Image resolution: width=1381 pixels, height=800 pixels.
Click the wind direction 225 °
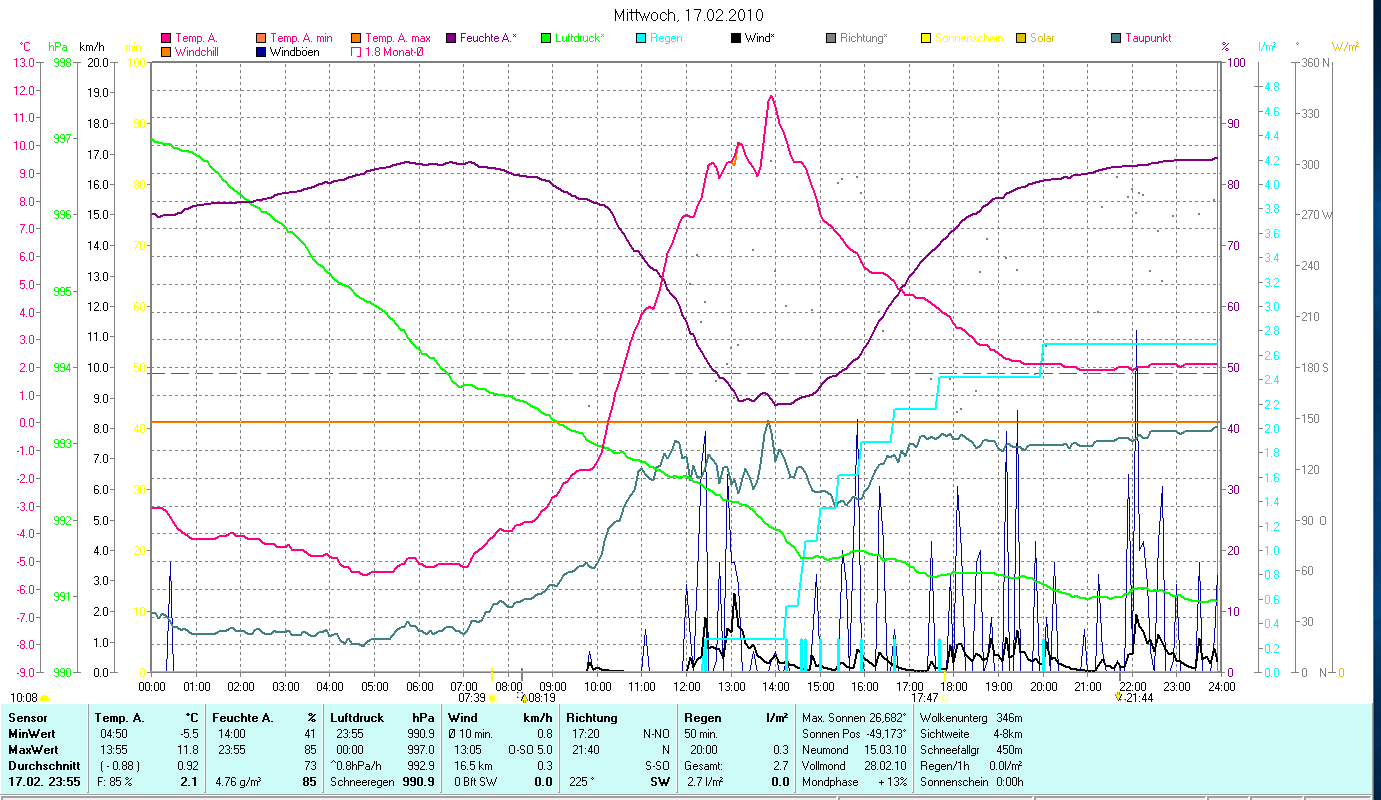point(581,782)
